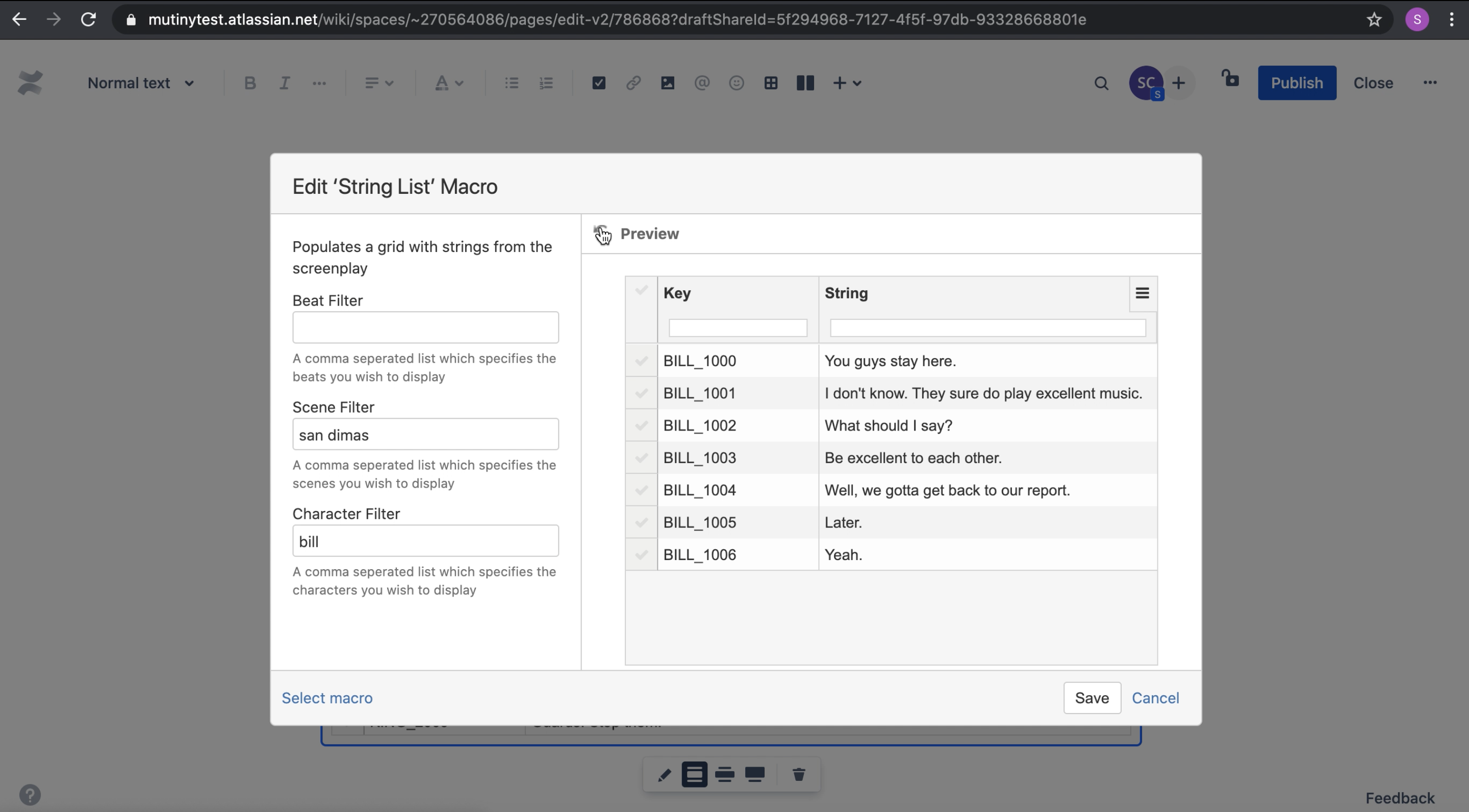Sort by the Key column header

click(677, 293)
